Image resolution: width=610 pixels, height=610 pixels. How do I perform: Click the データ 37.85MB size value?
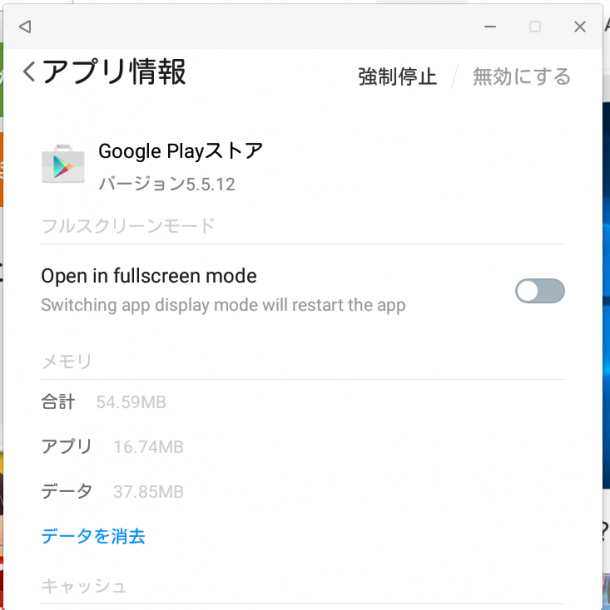coord(148,492)
